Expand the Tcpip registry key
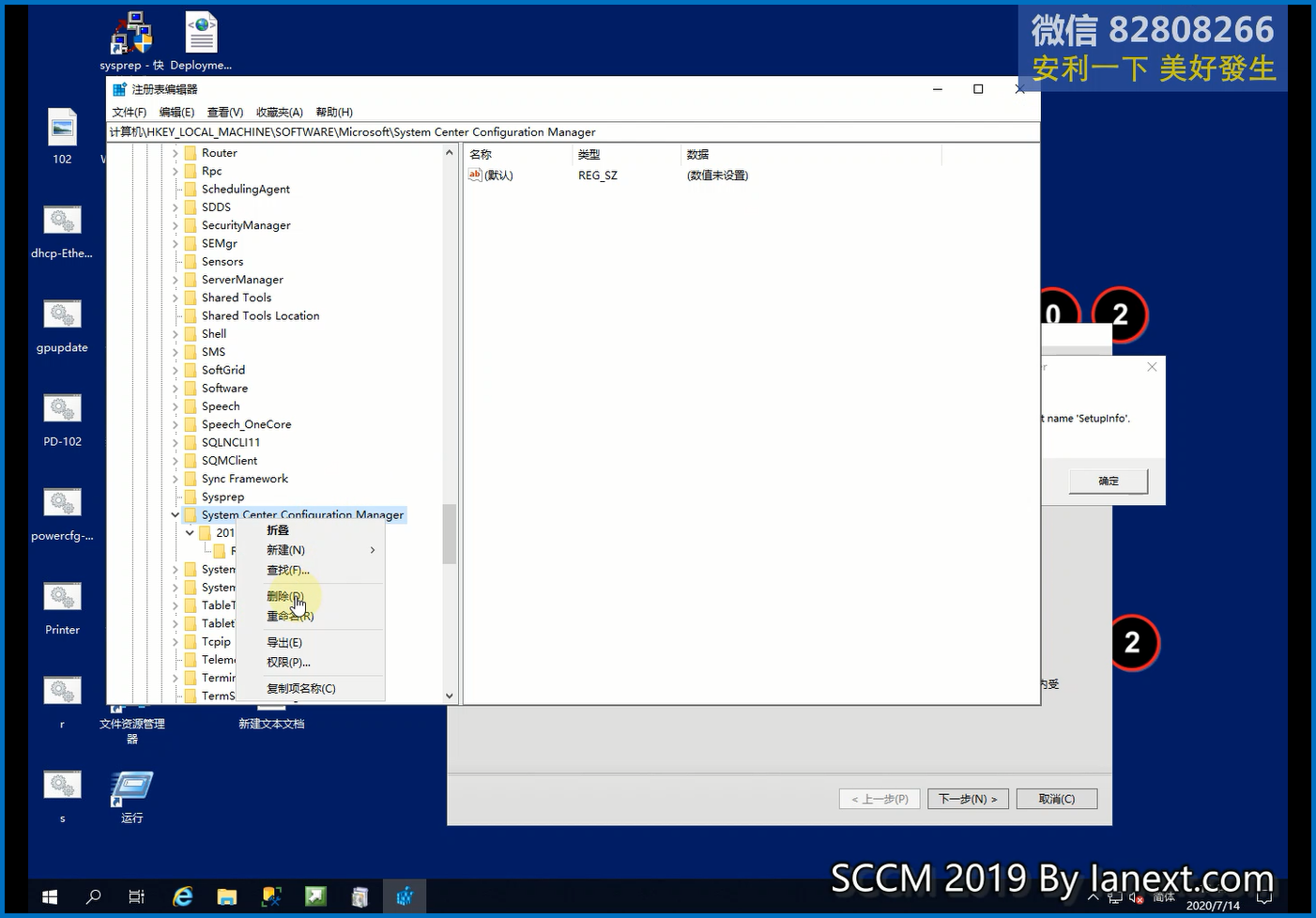 point(175,642)
